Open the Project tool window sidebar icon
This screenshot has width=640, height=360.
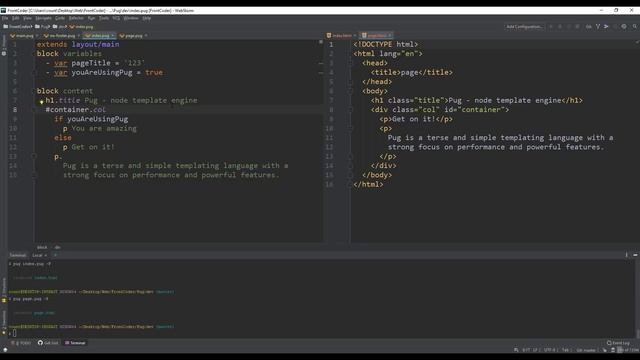4,45
